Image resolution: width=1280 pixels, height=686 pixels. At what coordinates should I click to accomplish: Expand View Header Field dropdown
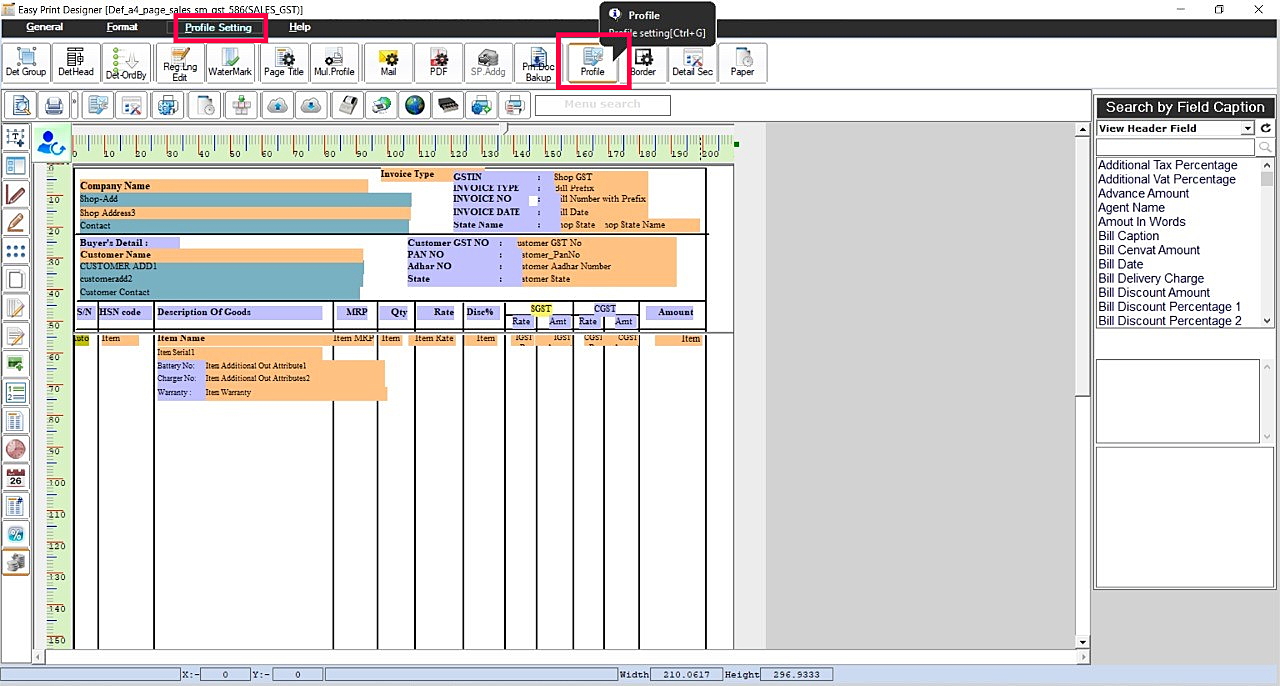point(1248,128)
